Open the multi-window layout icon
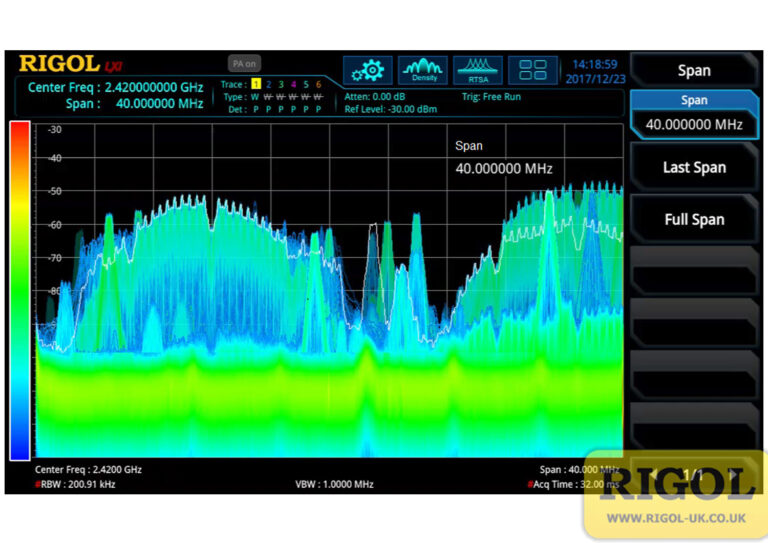Viewport: 768px width, 543px height. 532,71
